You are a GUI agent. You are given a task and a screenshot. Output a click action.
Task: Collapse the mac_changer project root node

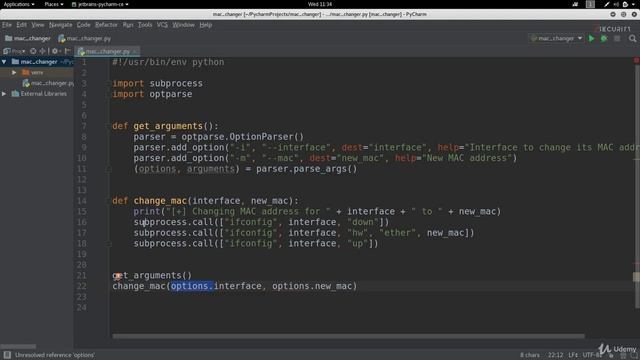click(x=4, y=62)
